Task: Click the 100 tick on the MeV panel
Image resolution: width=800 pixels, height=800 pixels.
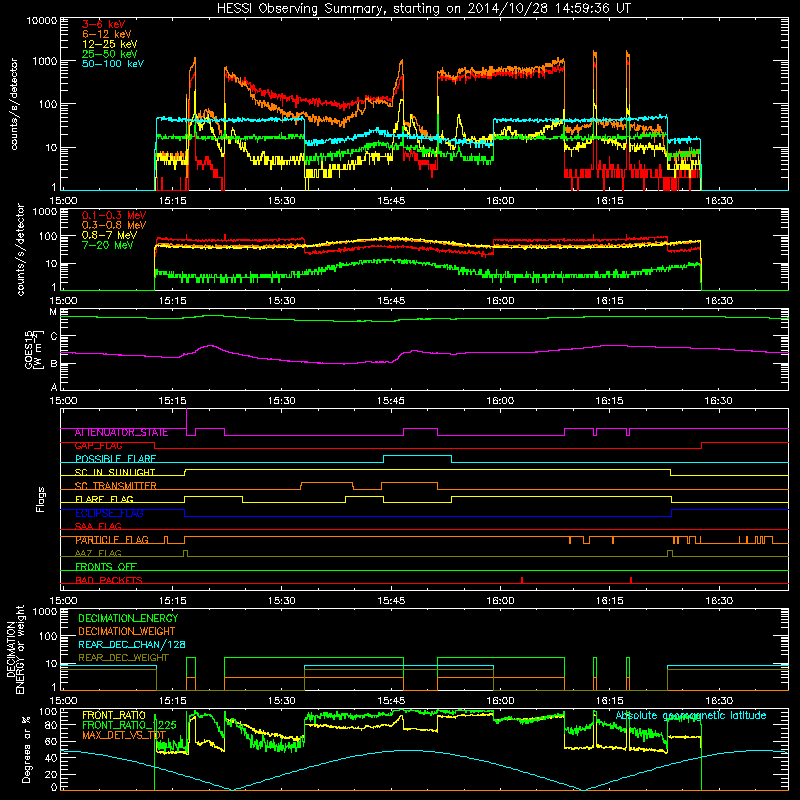Action: click(48, 236)
